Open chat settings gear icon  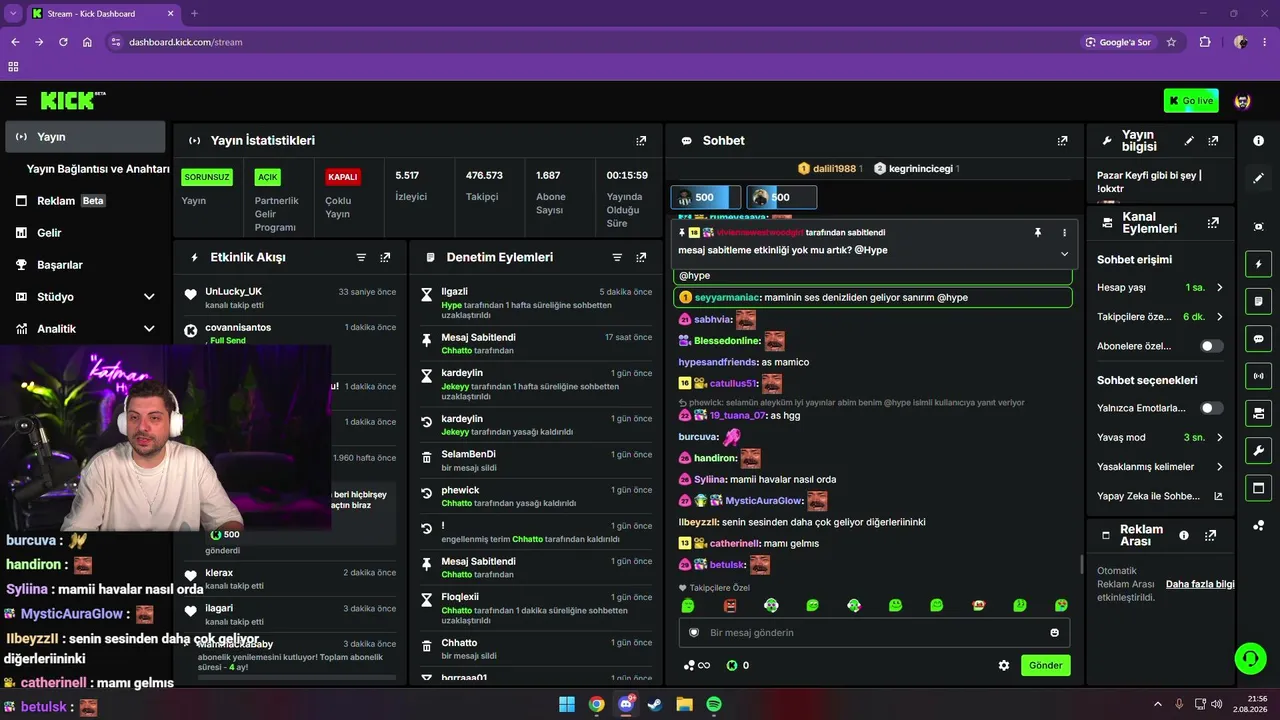pyautogui.click(x=1004, y=665)
